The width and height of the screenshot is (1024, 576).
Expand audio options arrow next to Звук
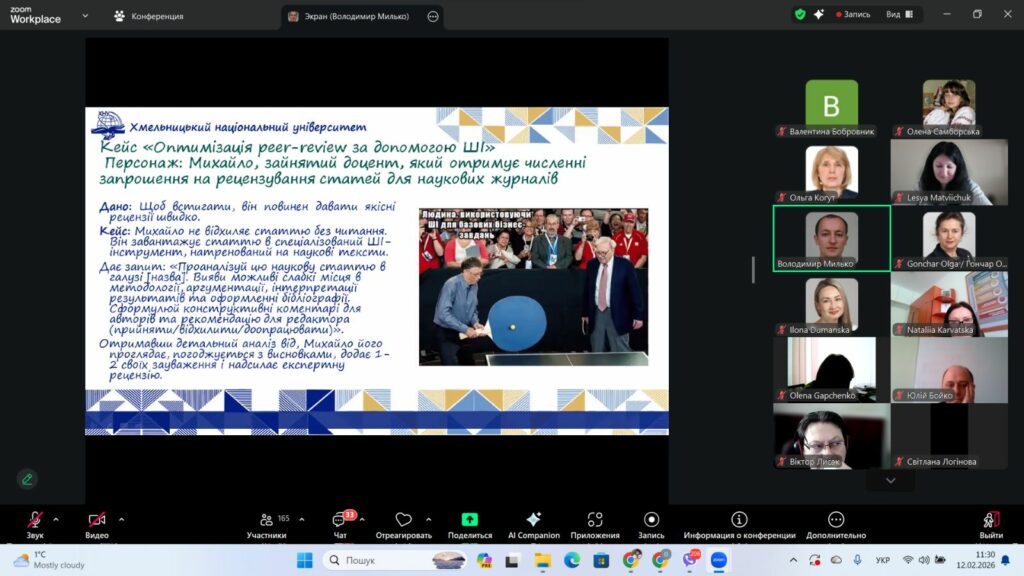coord(56,519)
